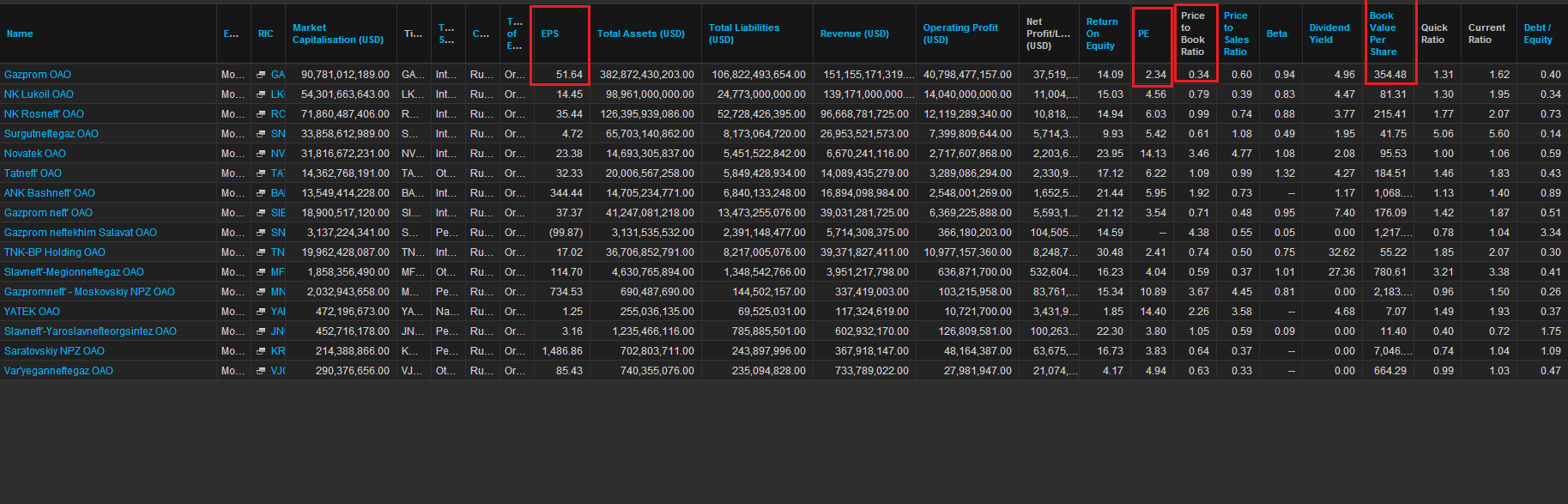Sort by Price to Sales Ratio header
Screen dimensions: 1568x504
click(1236, 34)
